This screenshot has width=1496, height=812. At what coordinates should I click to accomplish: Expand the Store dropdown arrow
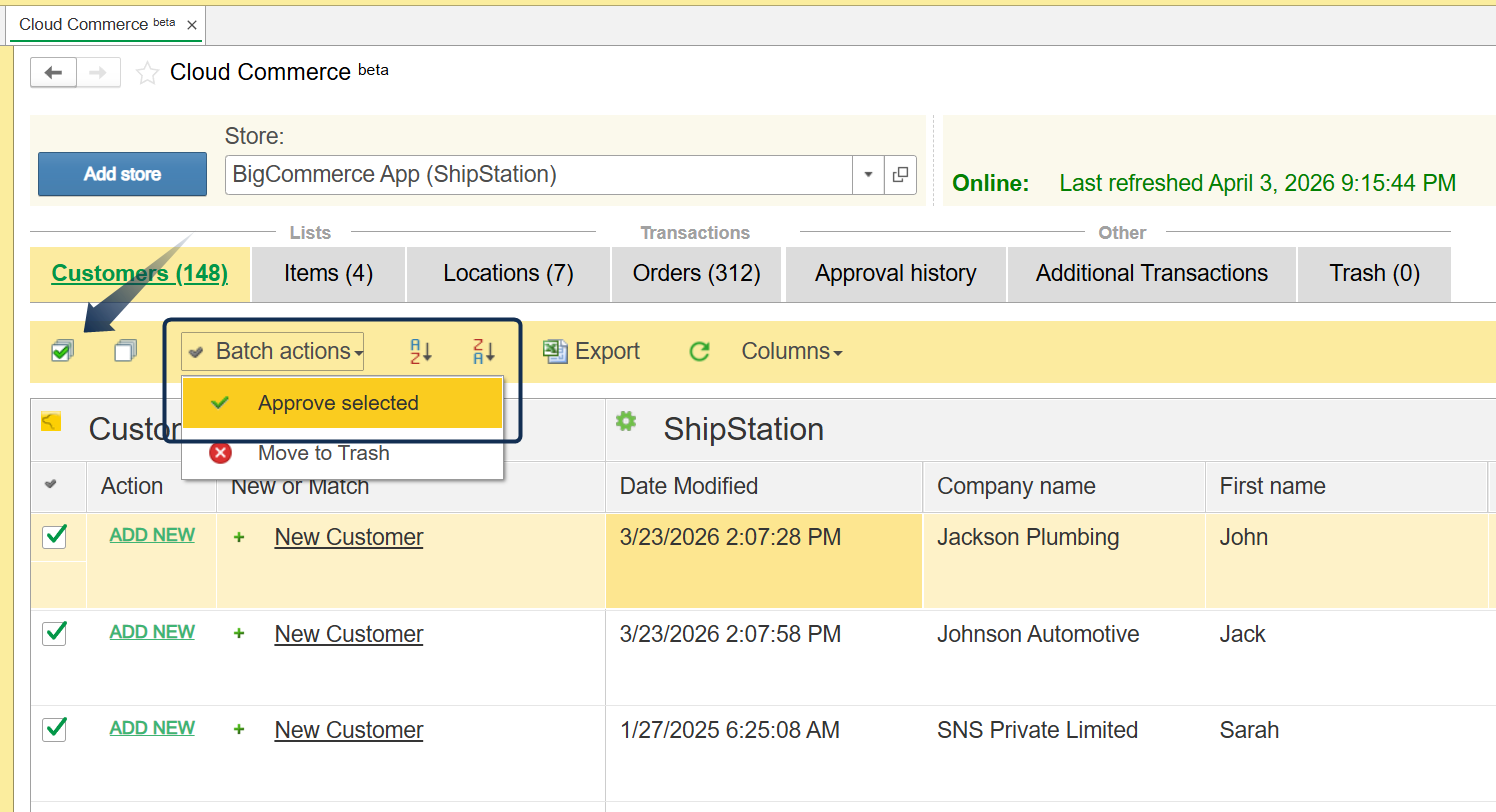click(x=867, y=175)
